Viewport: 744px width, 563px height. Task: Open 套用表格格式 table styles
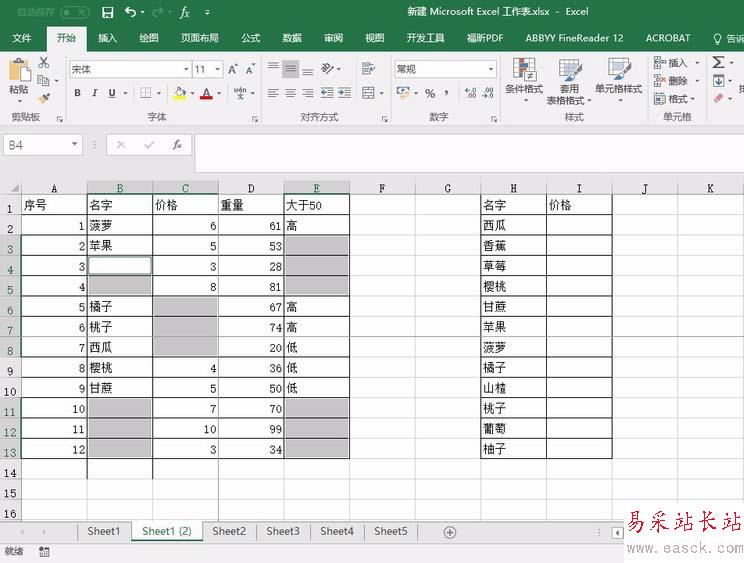coord(569,82)
